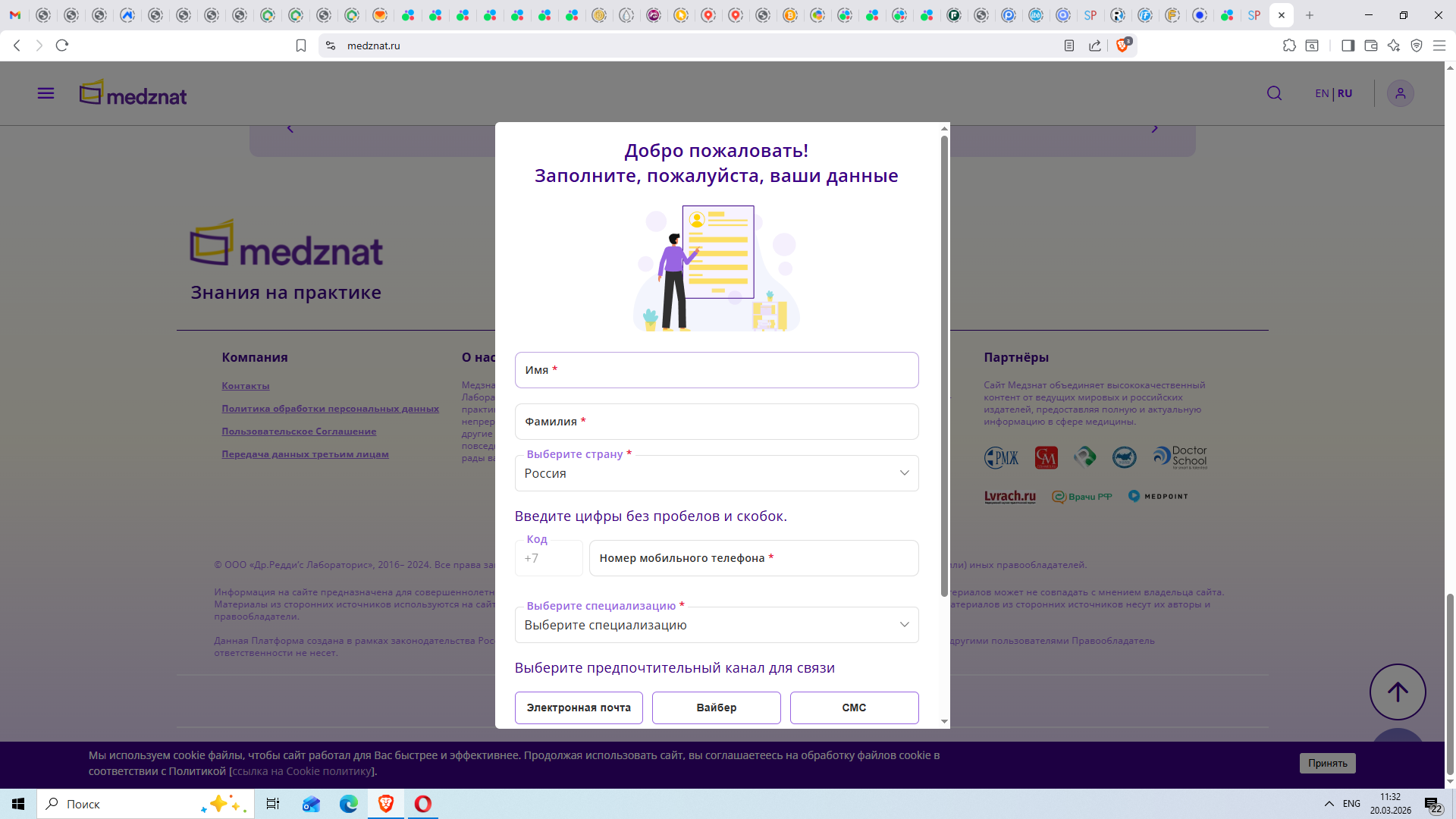Screen dimensions: 1456x819
Task: Open the share icon in the address bar
Action: tap(1095, 45)
